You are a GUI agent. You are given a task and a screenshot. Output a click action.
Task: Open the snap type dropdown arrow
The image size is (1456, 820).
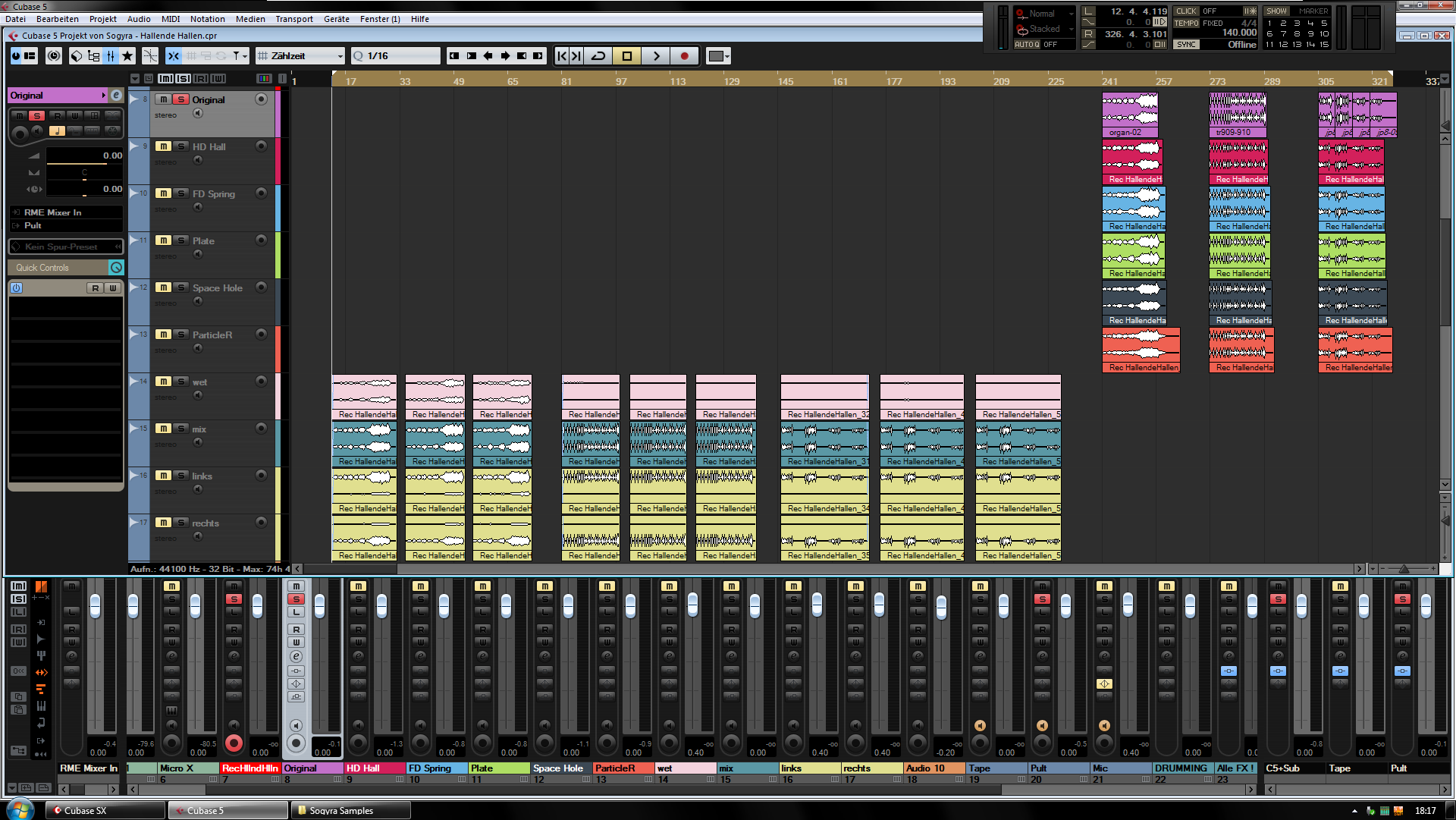tap(244, 55)
